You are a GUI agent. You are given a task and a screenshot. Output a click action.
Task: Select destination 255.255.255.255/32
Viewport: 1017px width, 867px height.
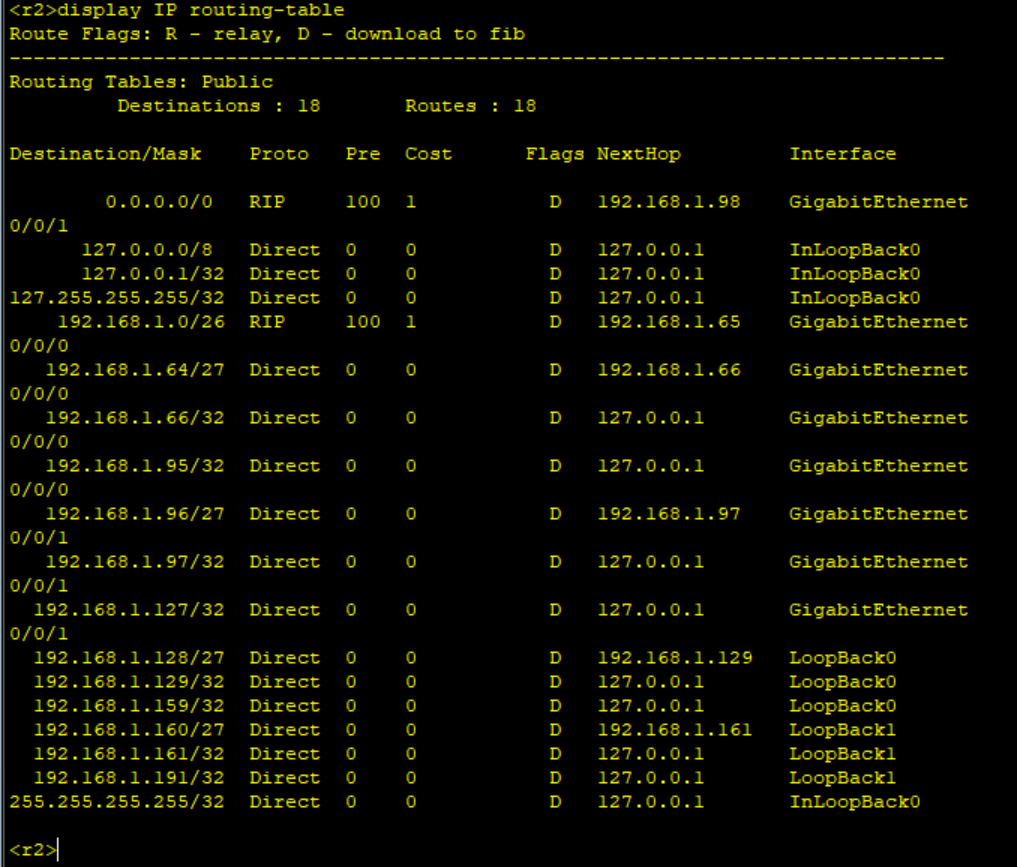click(x=117, y=802)
